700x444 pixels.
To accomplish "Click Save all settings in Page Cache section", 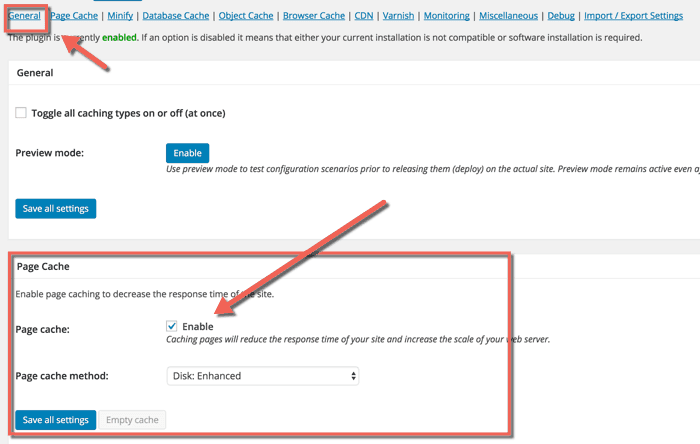I will point(56,420).
